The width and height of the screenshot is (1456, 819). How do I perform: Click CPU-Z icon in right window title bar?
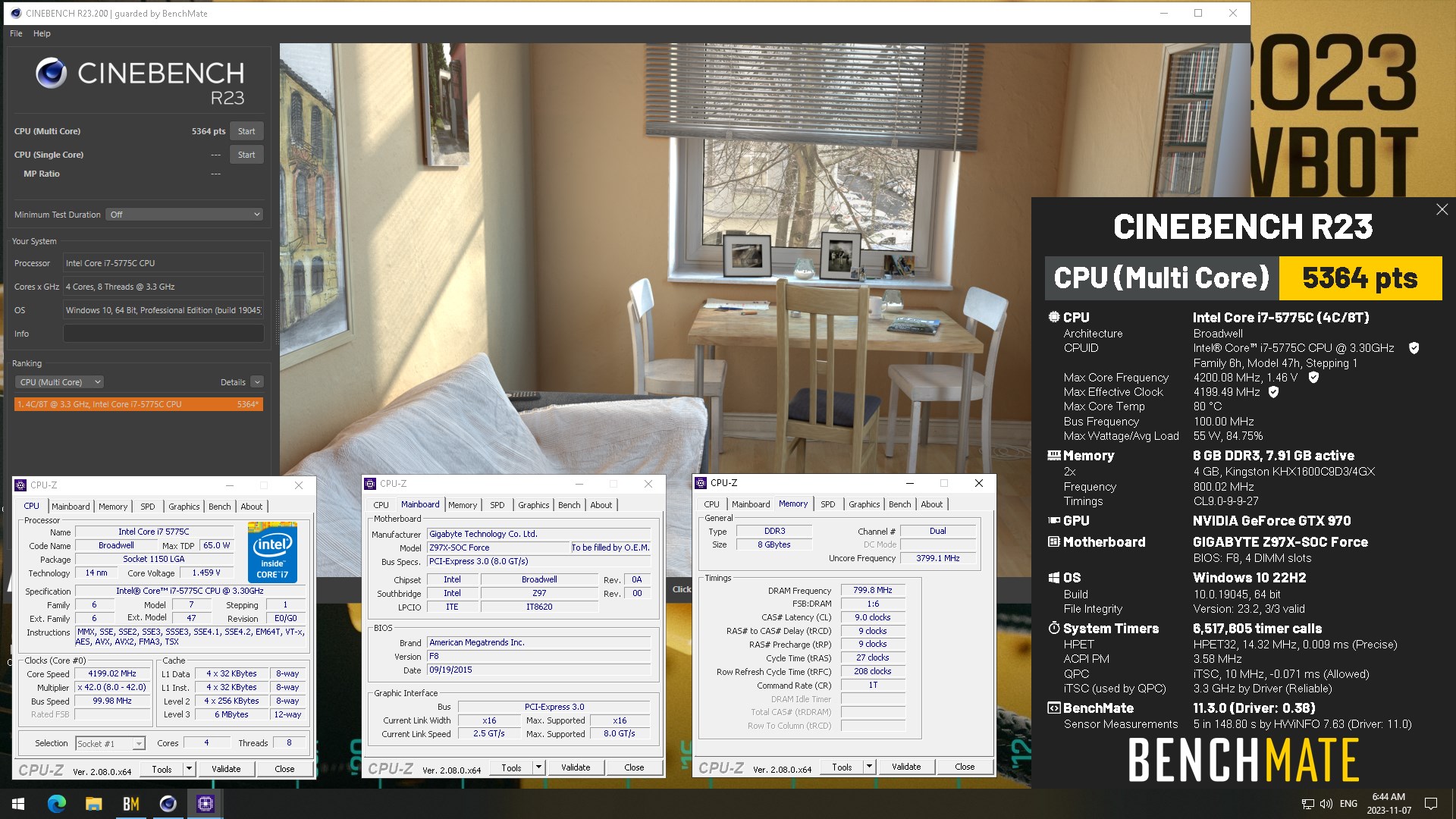pos(701,483)
